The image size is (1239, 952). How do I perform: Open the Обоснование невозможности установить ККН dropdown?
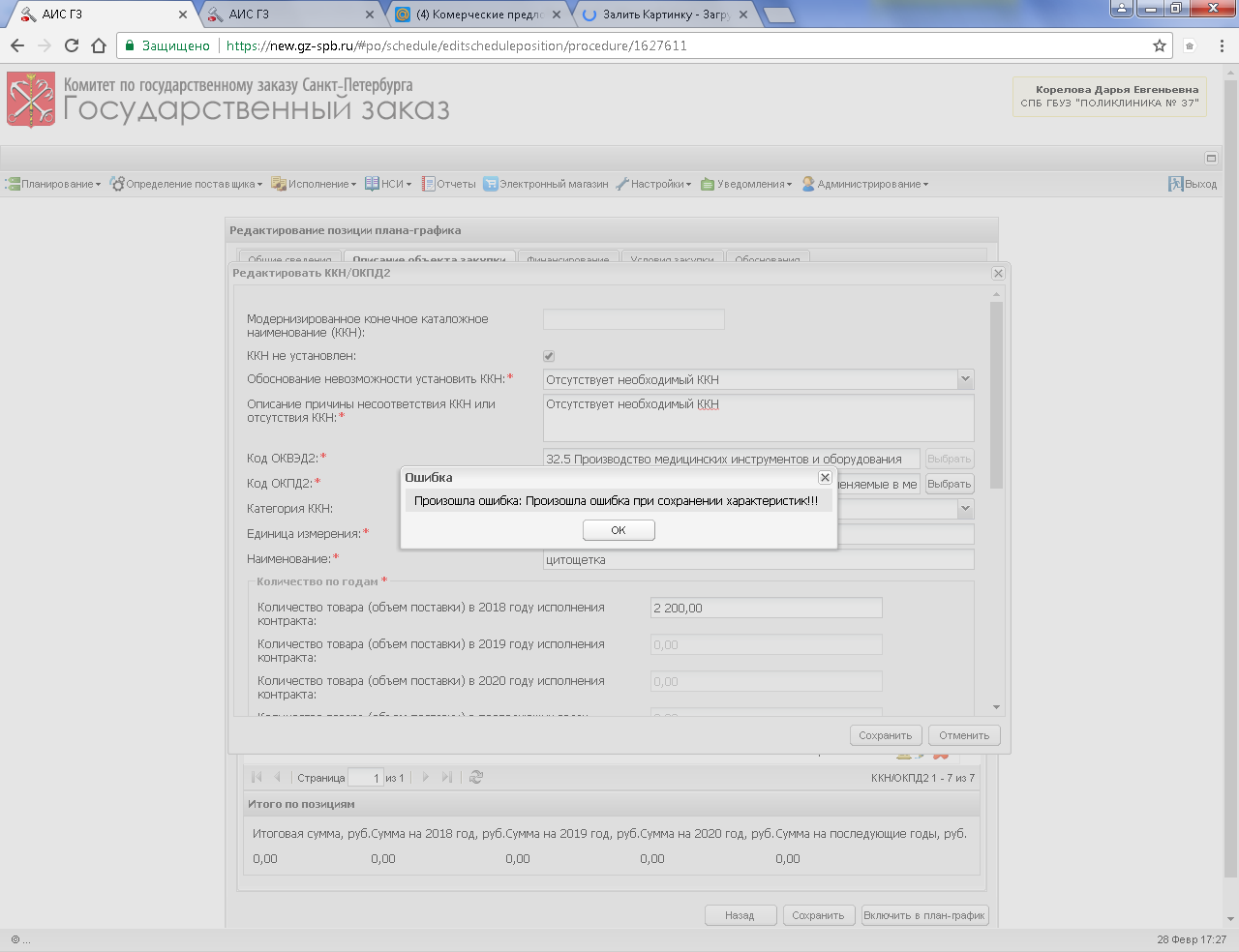pos(965,379)
